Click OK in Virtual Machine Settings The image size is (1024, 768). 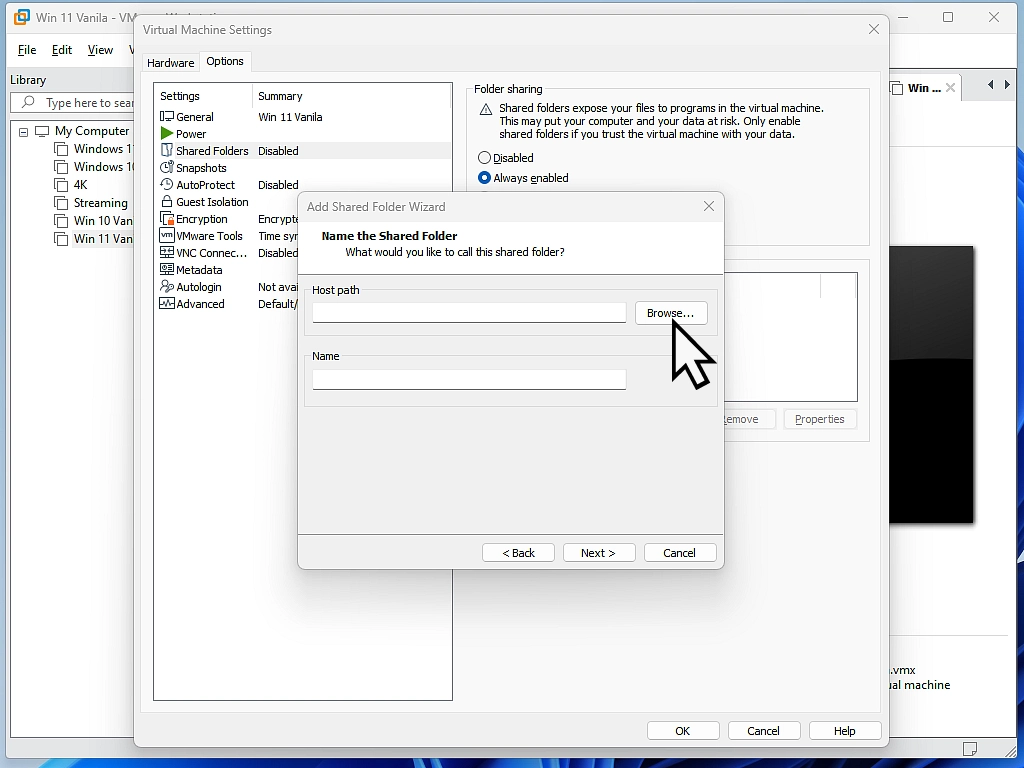(x=682, y=731)
